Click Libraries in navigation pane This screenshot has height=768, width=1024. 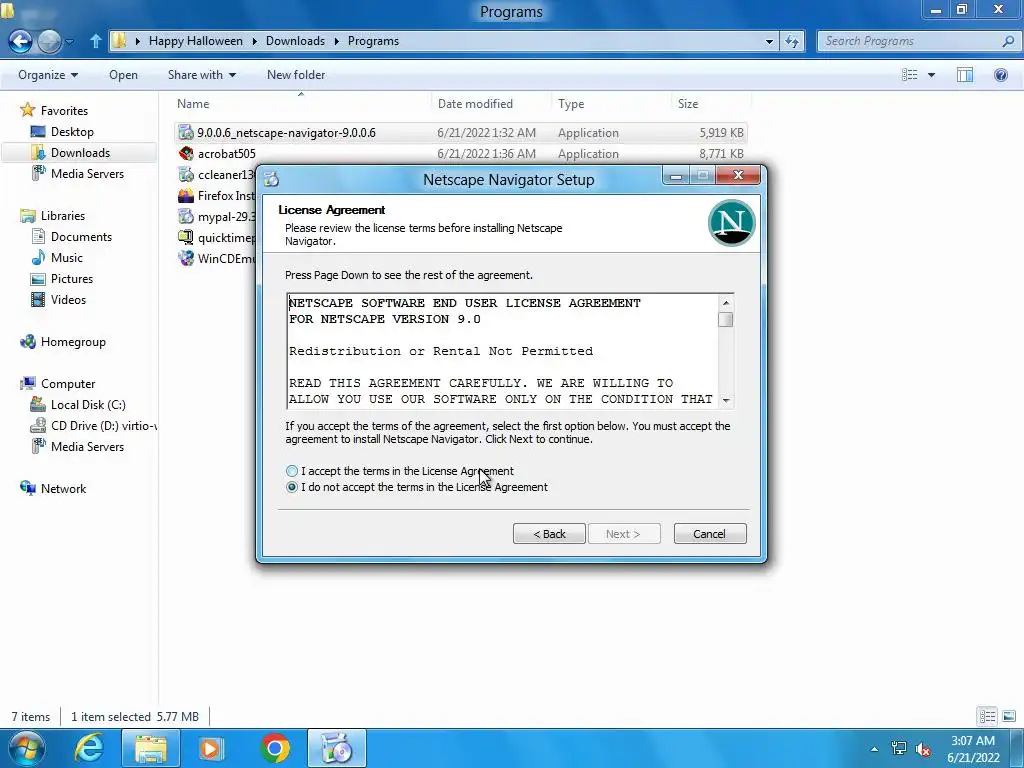click(x=63, y=216)
